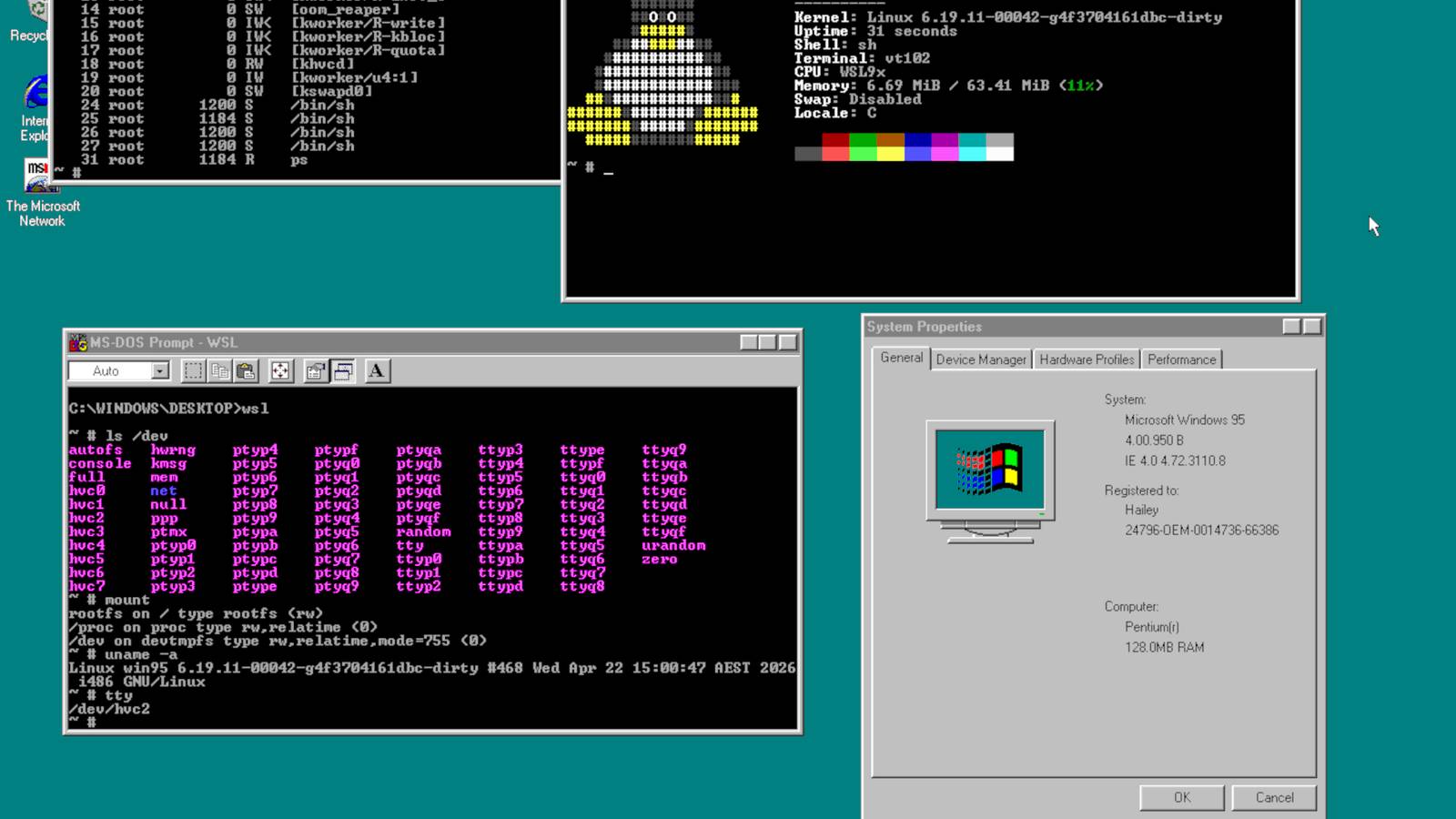Toggle the Background button in MS-DOS Prompt toolbar
This screenshot has height=819, width=1456.
[x=343, y=370]
